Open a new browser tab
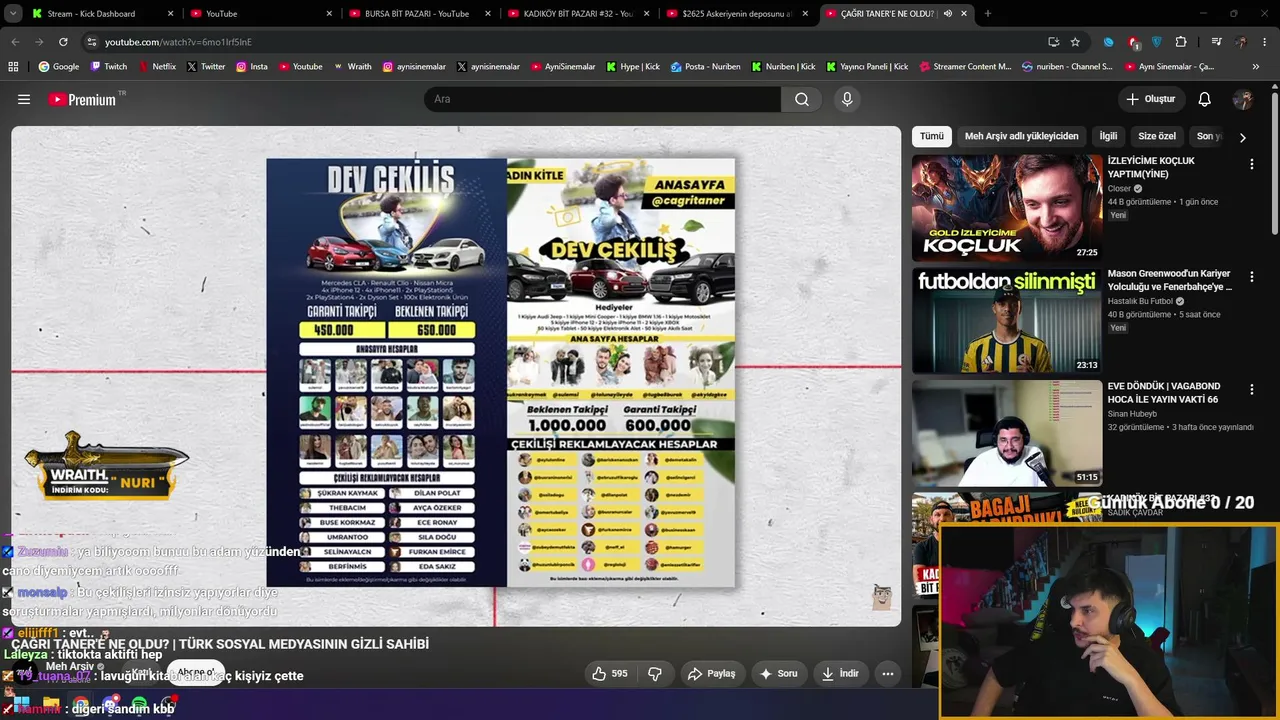The height and width of the screenshot is (720, 1280). tap(988, 14)
